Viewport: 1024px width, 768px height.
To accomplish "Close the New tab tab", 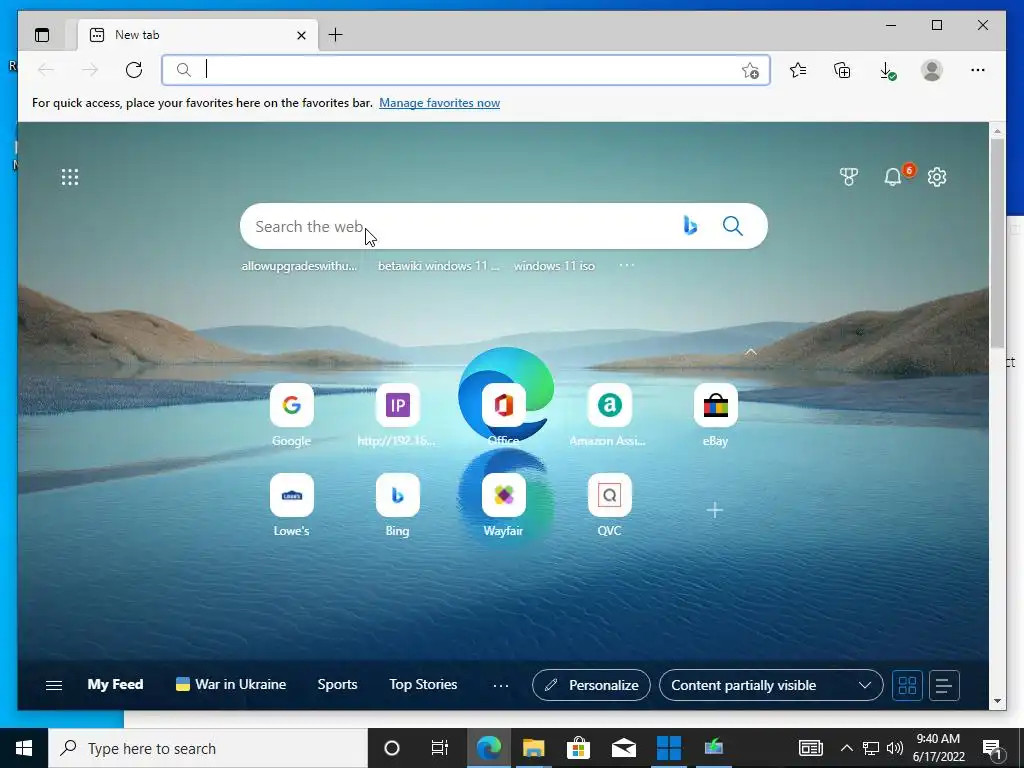I will 301,35.
